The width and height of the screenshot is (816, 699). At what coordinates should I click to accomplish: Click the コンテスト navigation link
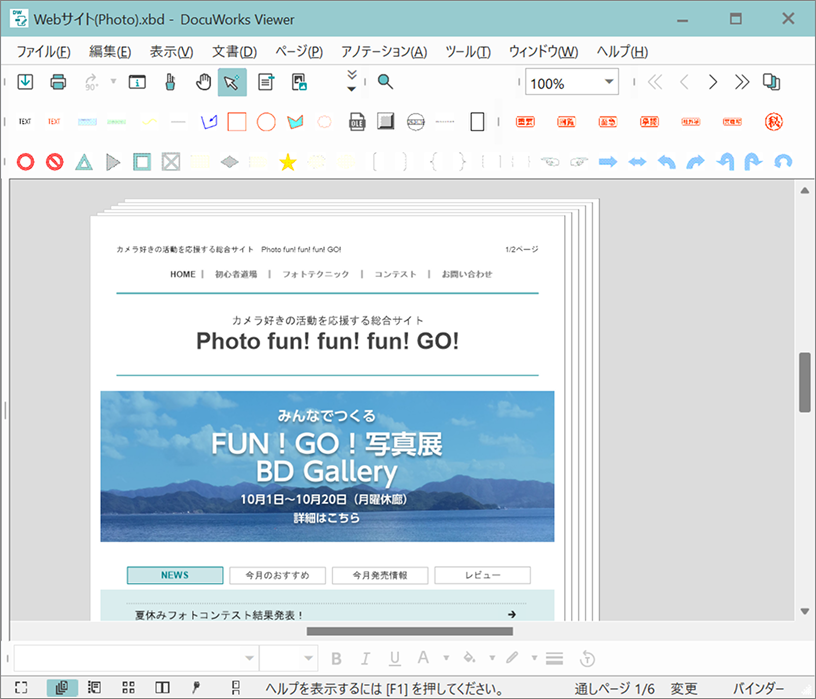point(396,274)
